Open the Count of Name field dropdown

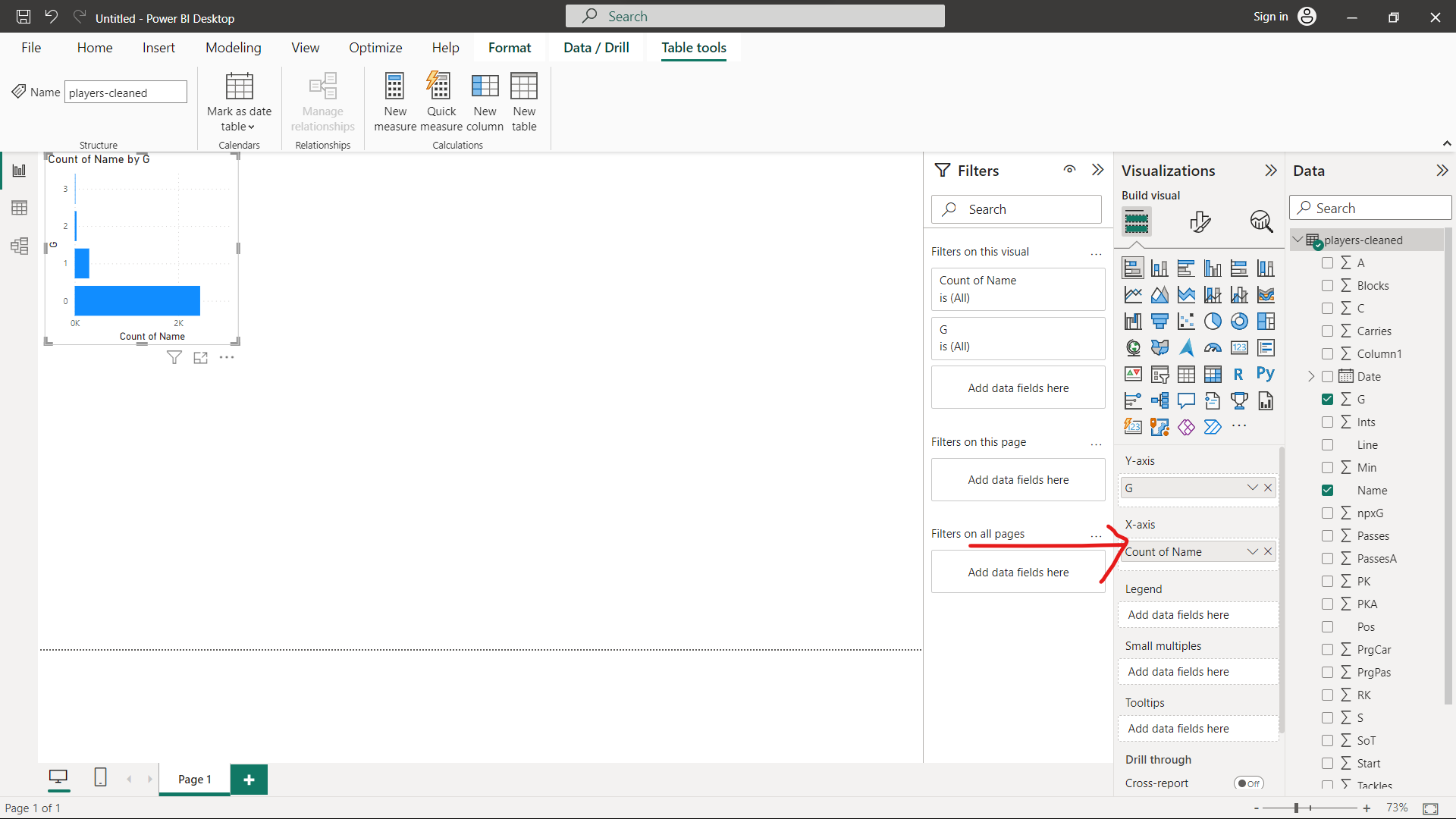(x=1252, y=551)
